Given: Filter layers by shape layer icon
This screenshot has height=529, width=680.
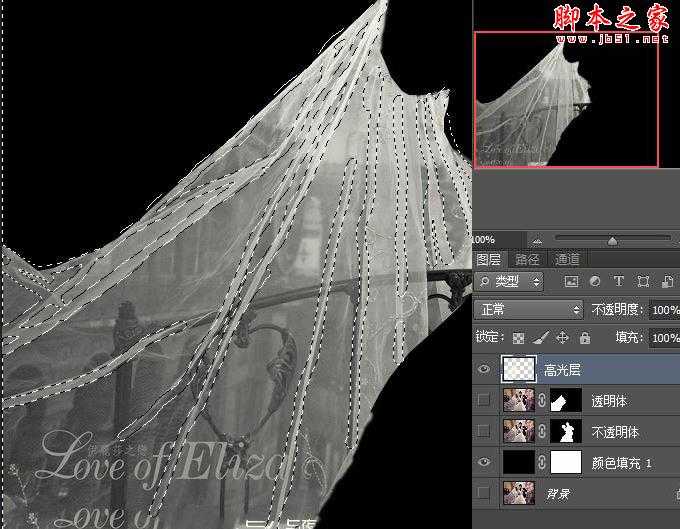Looking at the screenshot, I should 643,282.
